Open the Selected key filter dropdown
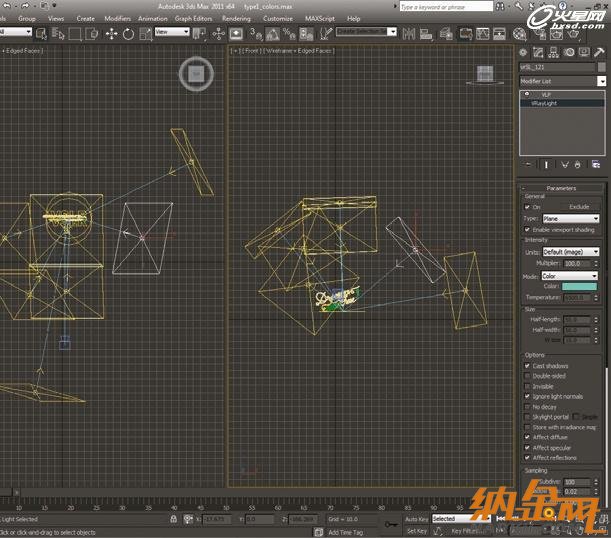 (461, 519)
